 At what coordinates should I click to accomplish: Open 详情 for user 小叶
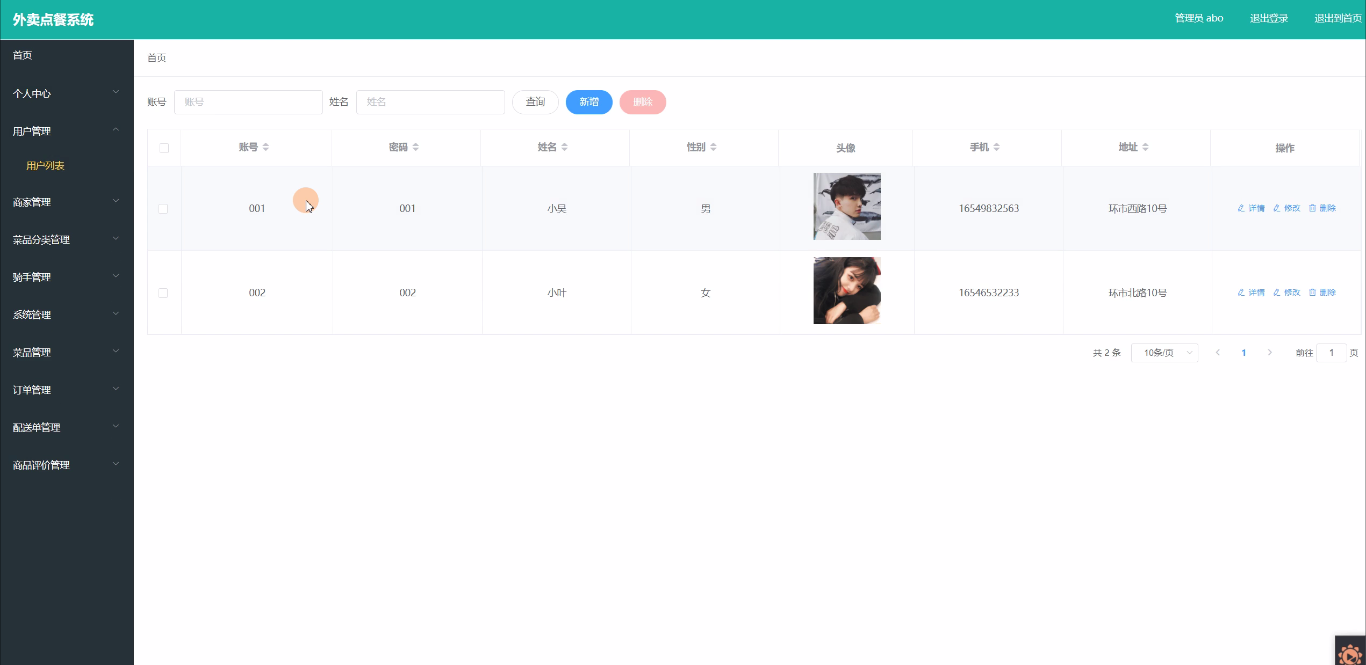[1251, 293]
